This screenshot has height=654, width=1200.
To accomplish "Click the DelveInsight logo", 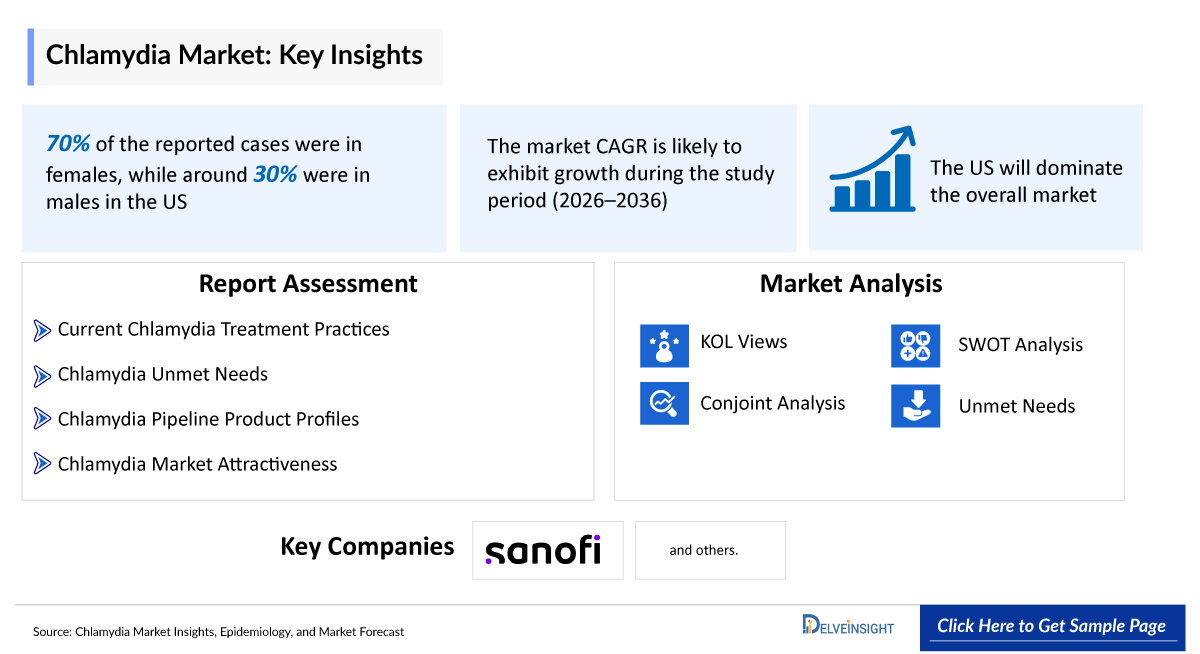I will pos(848,626).
